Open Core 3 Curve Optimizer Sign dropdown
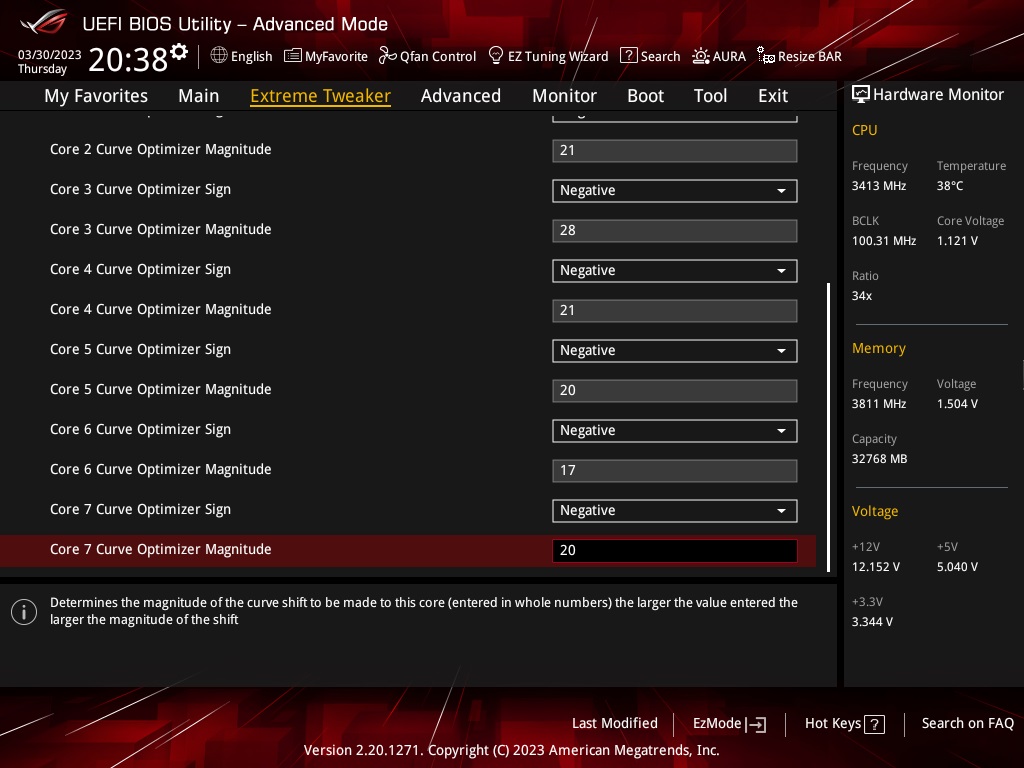This screenshot has height=768, width=1024. (675, 191)
